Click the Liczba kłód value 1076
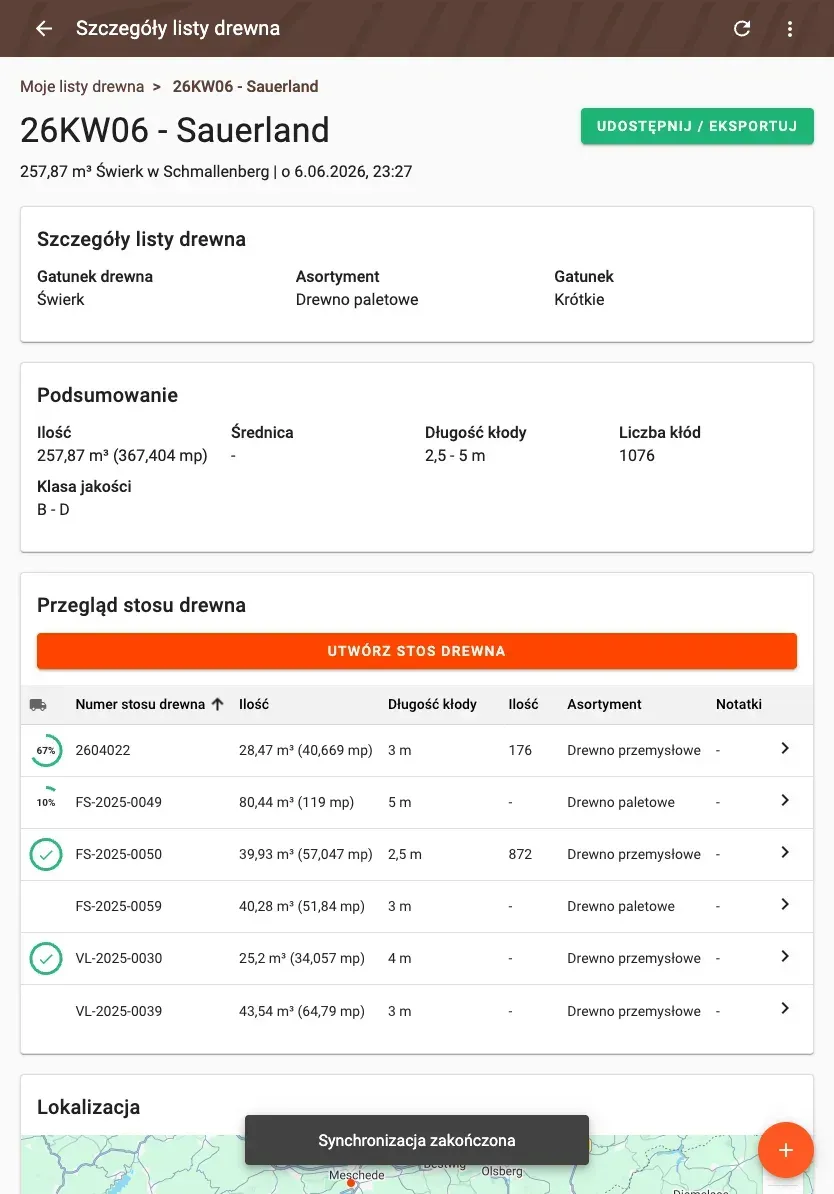Screen dimensions: 834x1194 pos(637,455)
